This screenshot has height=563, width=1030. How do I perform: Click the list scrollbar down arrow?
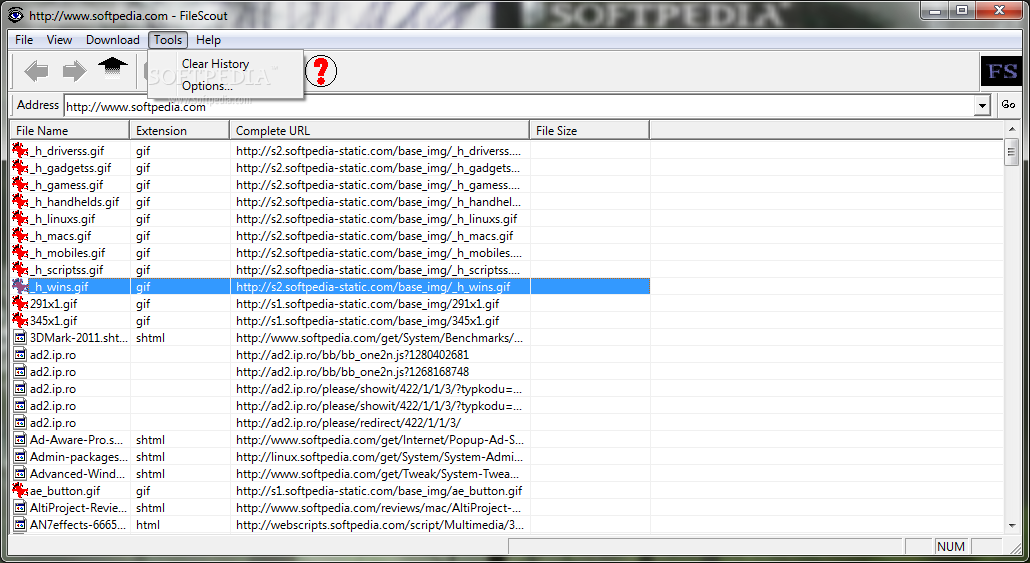tap(1012, 526)
